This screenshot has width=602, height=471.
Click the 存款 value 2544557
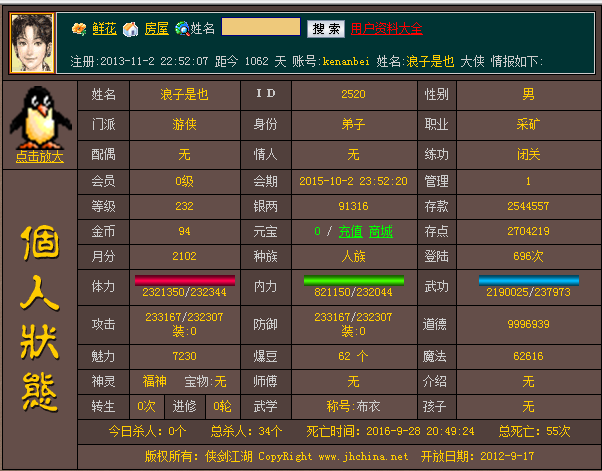pyautogui.click(x=528, y=207)
